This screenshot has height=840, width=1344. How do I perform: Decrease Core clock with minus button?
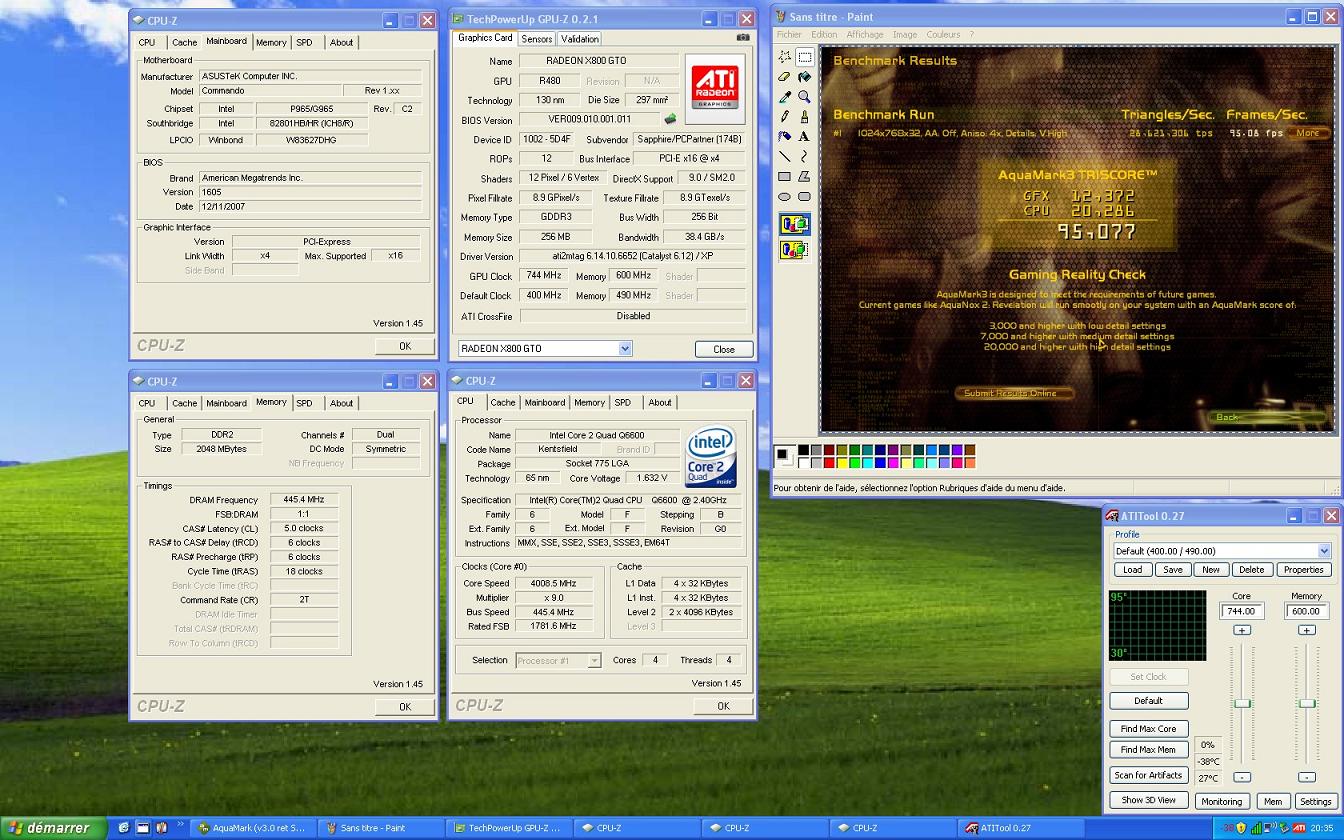[x=1242, y=777]
